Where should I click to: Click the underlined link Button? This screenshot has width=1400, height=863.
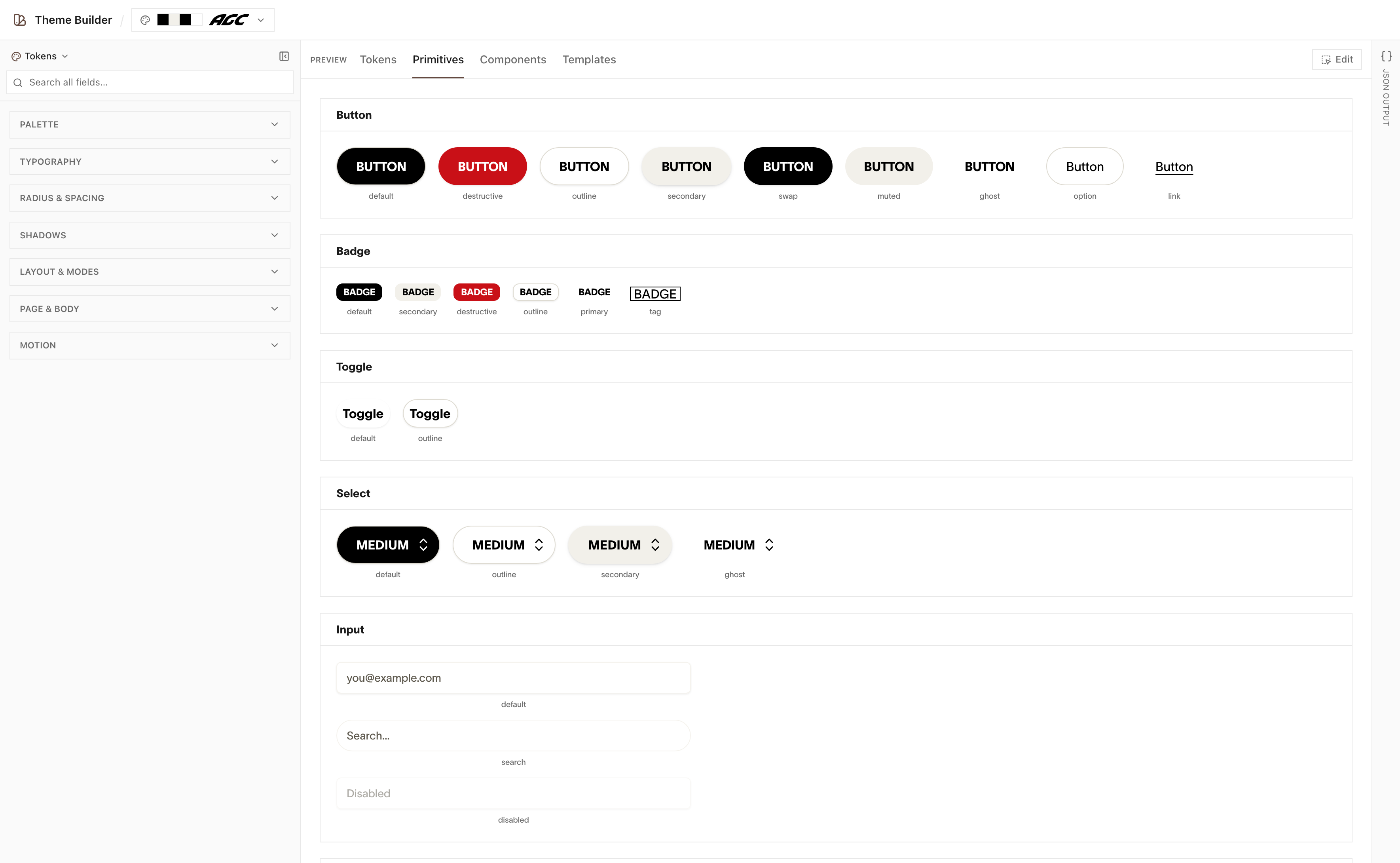click(x=1174, y=167)
